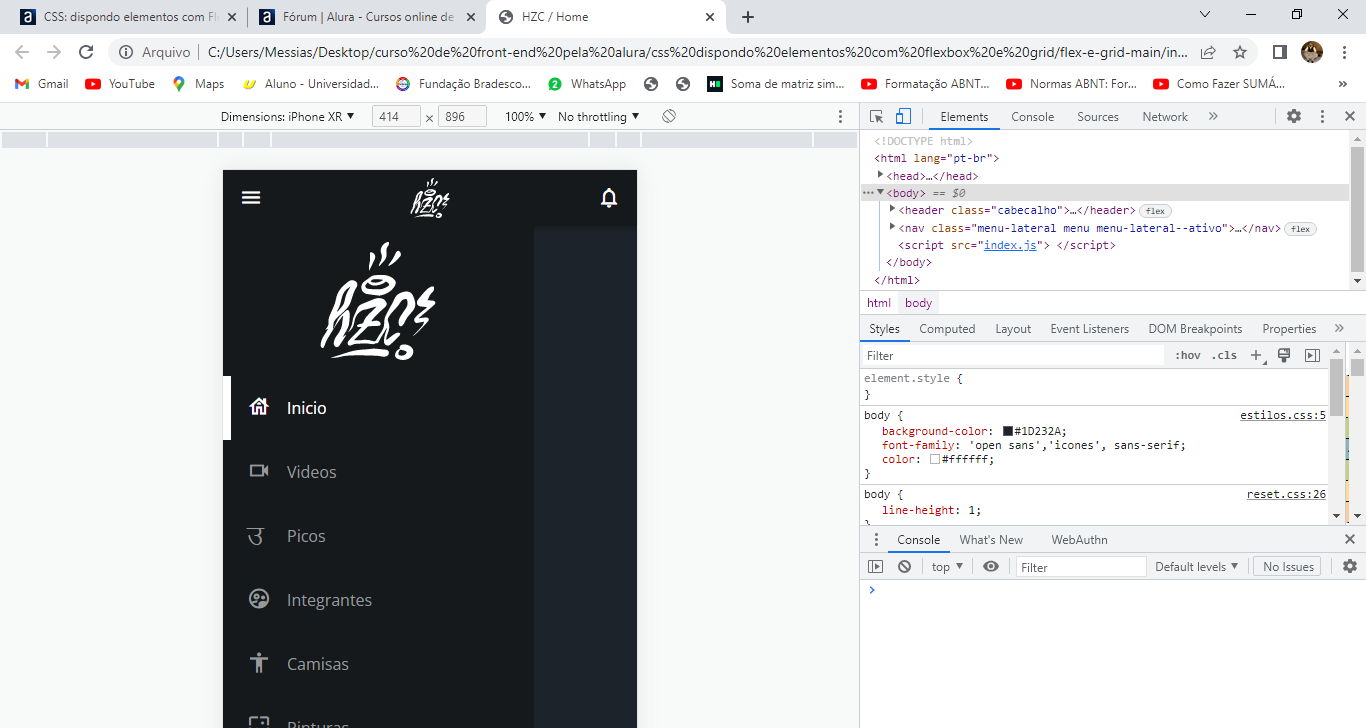Screen dimensions: 1366x728
Task: Toggle element state with :hov
Action: (1188, 355)
